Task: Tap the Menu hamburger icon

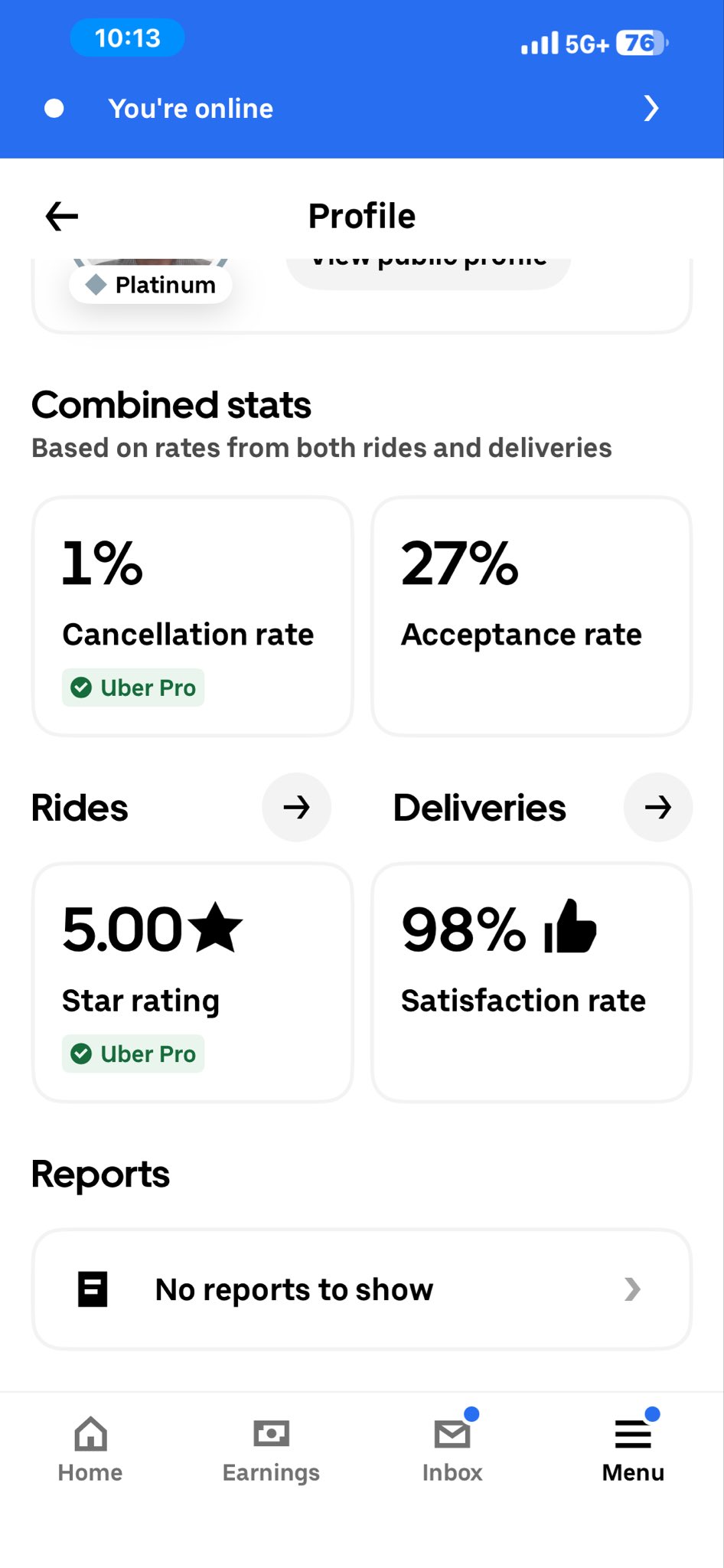Action: click(633, 1434)
